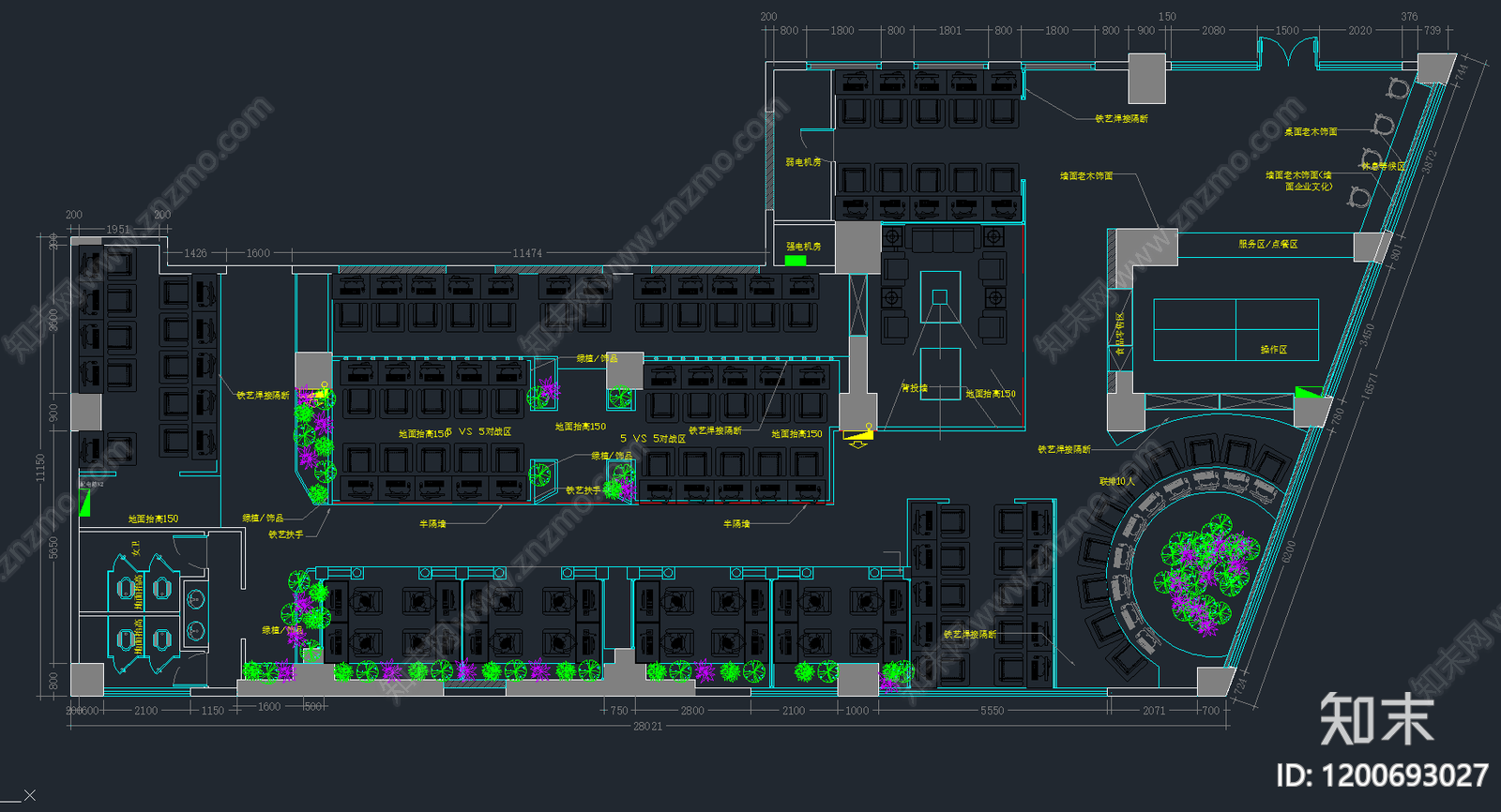This screenshot has width=1501, height=812.
Task: Click the 16571 angled dimension text
Action: coord(1369,384)
